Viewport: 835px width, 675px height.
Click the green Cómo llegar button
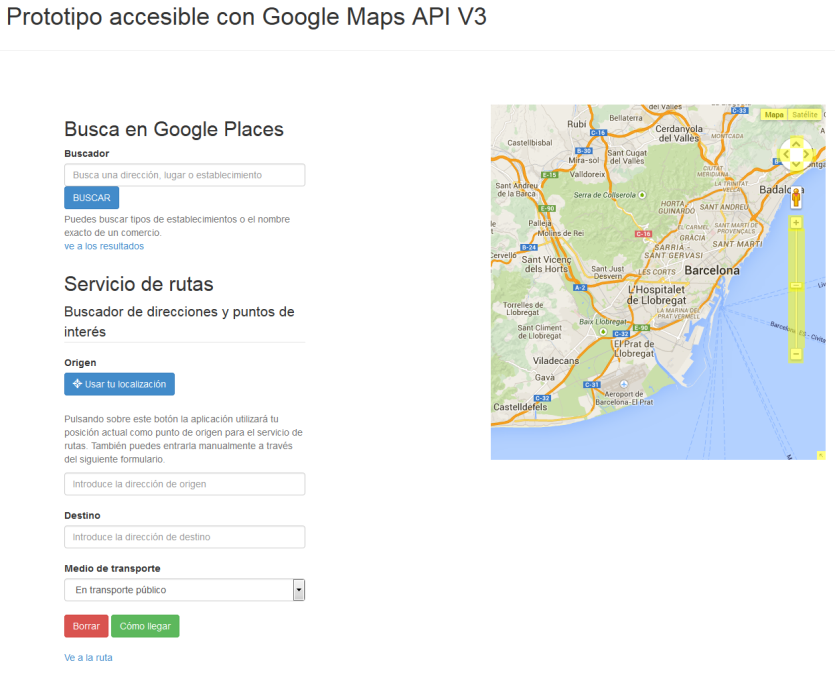click(145, 626)
